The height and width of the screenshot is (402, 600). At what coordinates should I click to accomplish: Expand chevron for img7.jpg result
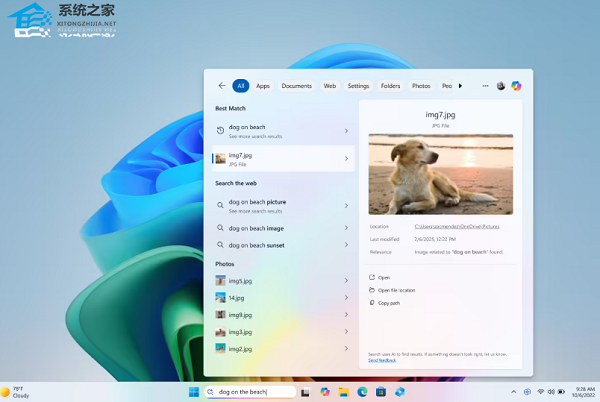[x=346, y=158]
